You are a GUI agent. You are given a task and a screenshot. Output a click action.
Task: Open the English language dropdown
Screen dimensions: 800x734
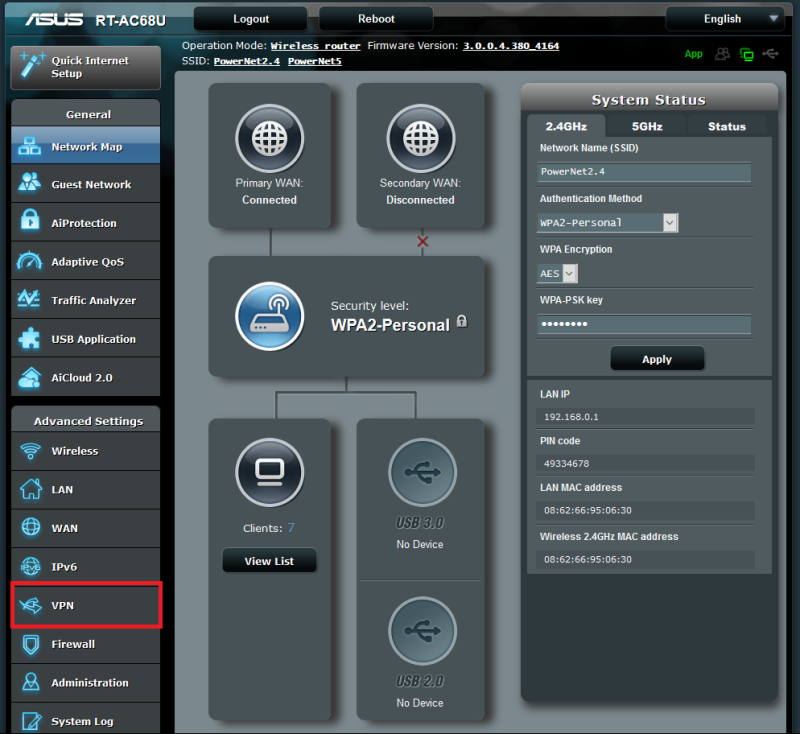(x=725, y=19)
